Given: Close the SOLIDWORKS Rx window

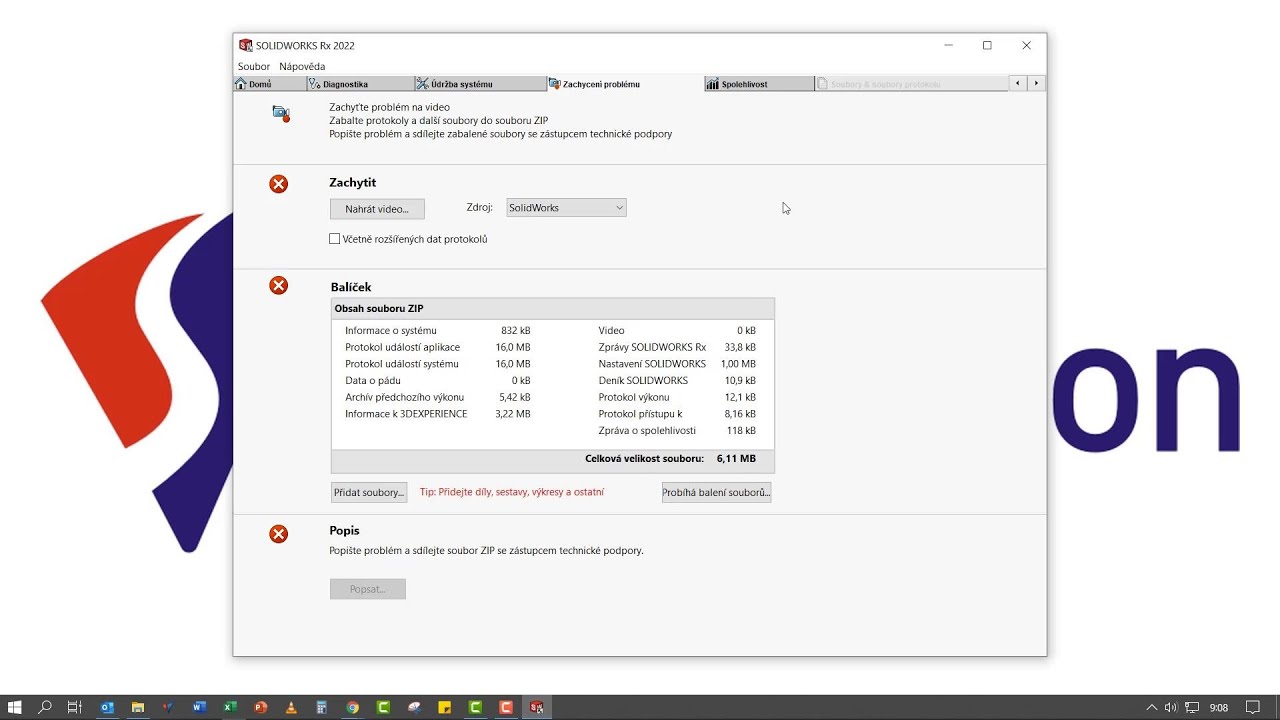Looking at the screenshot, I should [x=1026, y=45].
